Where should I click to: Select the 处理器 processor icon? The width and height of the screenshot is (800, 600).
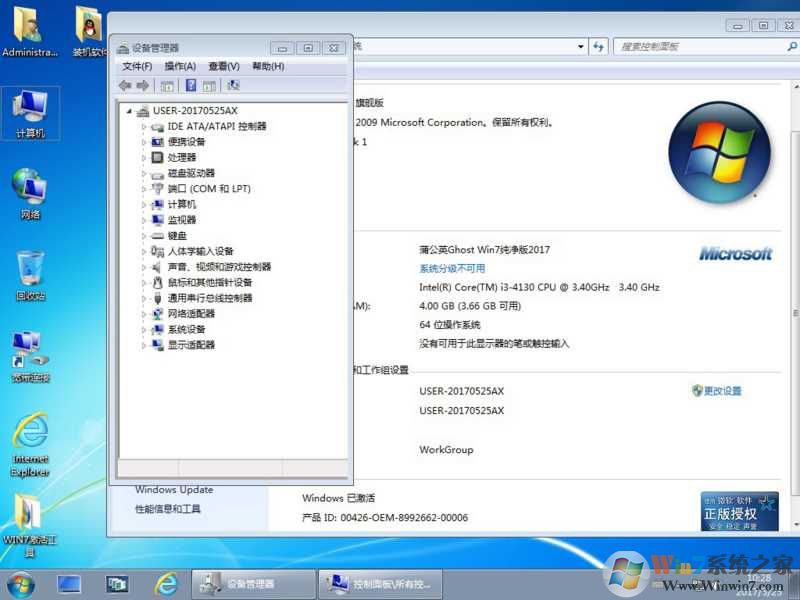158,158
